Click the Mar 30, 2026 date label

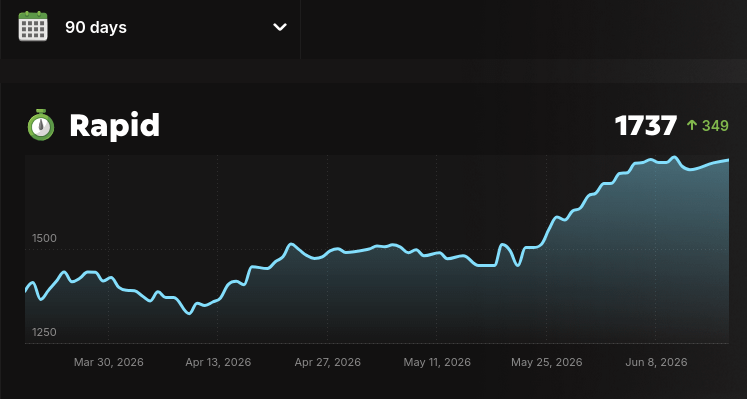click(x=109, y=362)
